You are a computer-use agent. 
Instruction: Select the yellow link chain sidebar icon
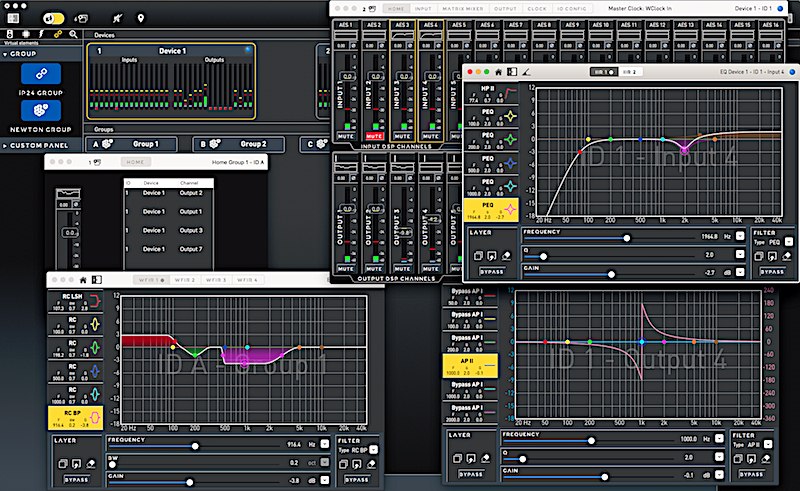58,34
